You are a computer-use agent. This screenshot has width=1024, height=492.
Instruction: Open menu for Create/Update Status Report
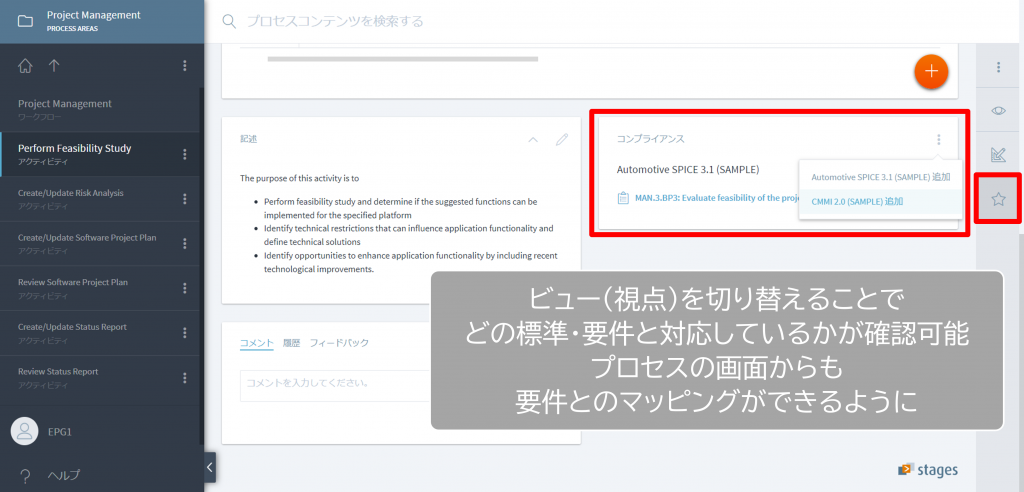pyautogui.click(x=185, y=333)
